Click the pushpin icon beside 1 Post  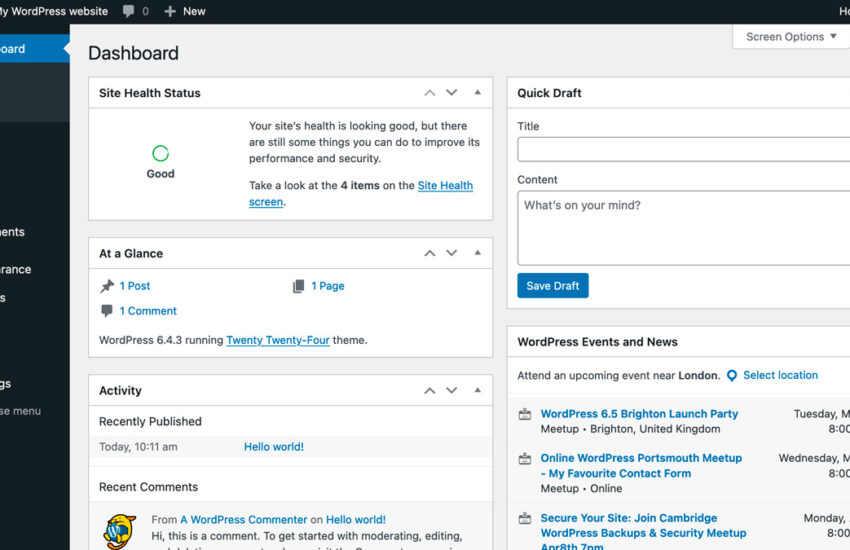click(107, 286)
